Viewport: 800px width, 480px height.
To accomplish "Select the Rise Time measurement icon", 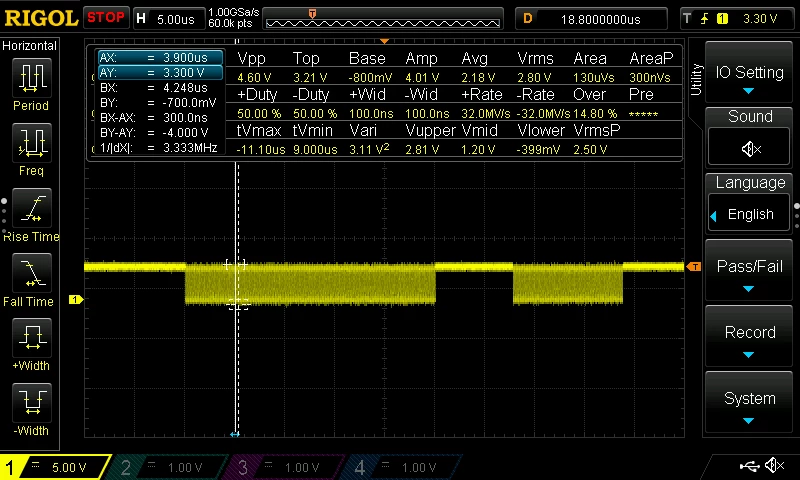I will pyautogui.click(x=32, y=208).
